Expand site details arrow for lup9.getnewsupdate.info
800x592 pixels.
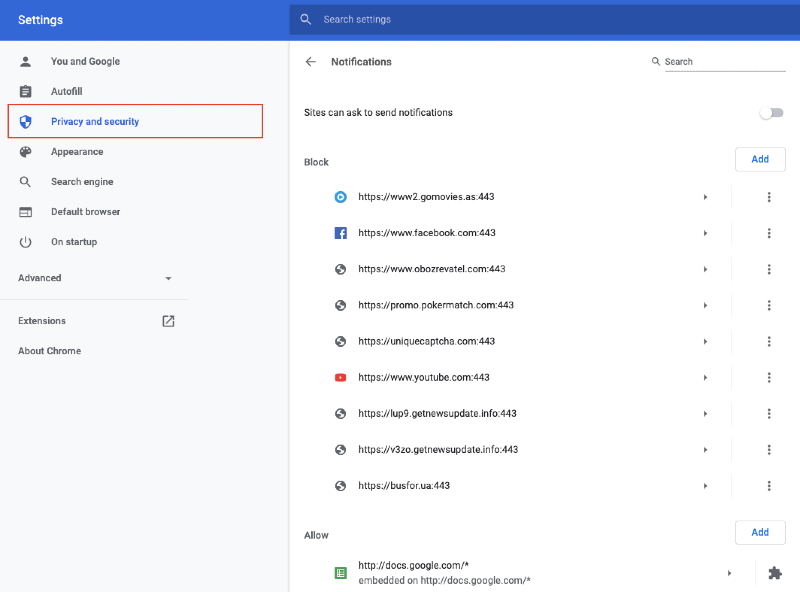pos(705,413)
